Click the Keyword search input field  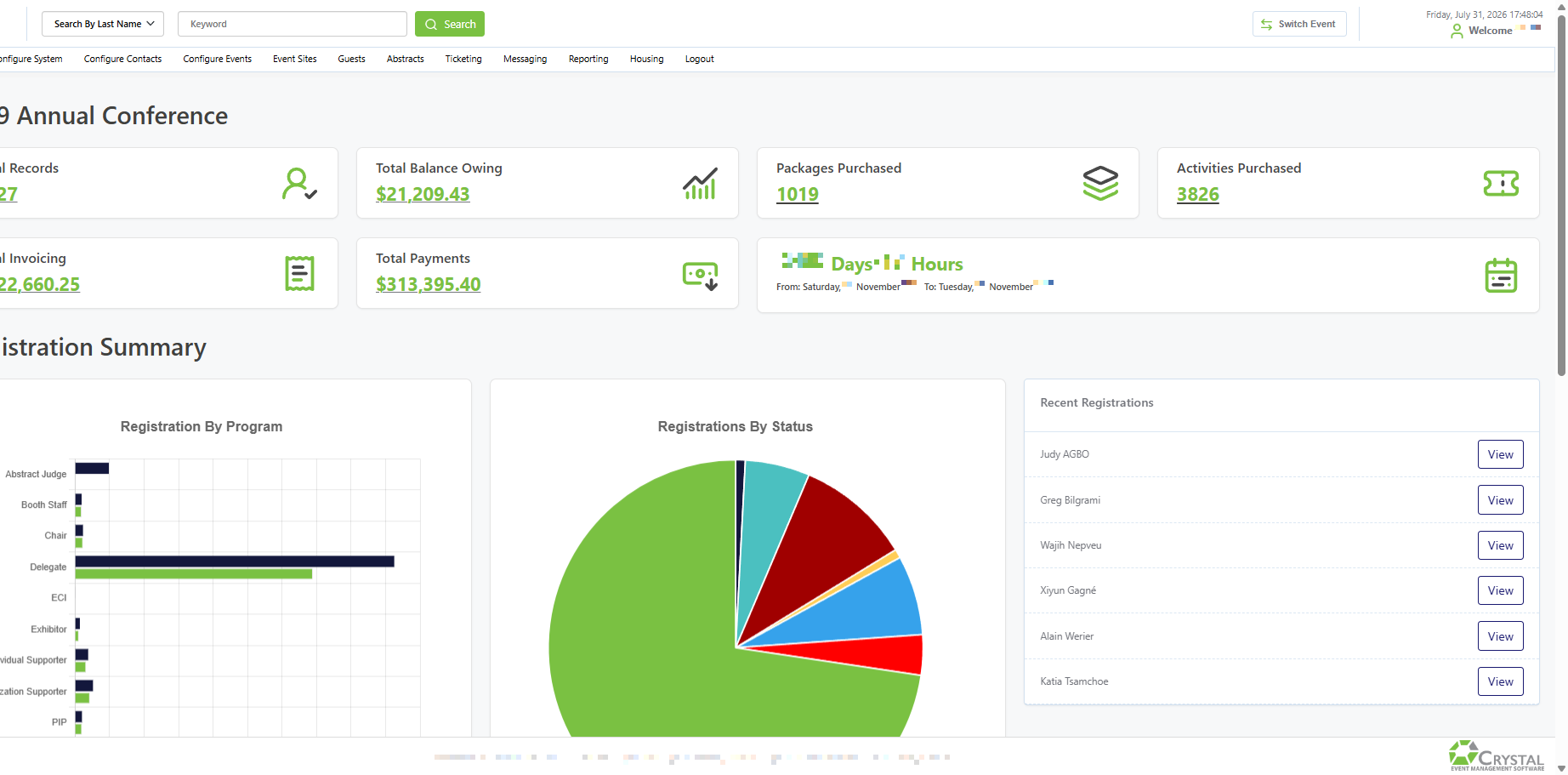(x=293, y=24)
